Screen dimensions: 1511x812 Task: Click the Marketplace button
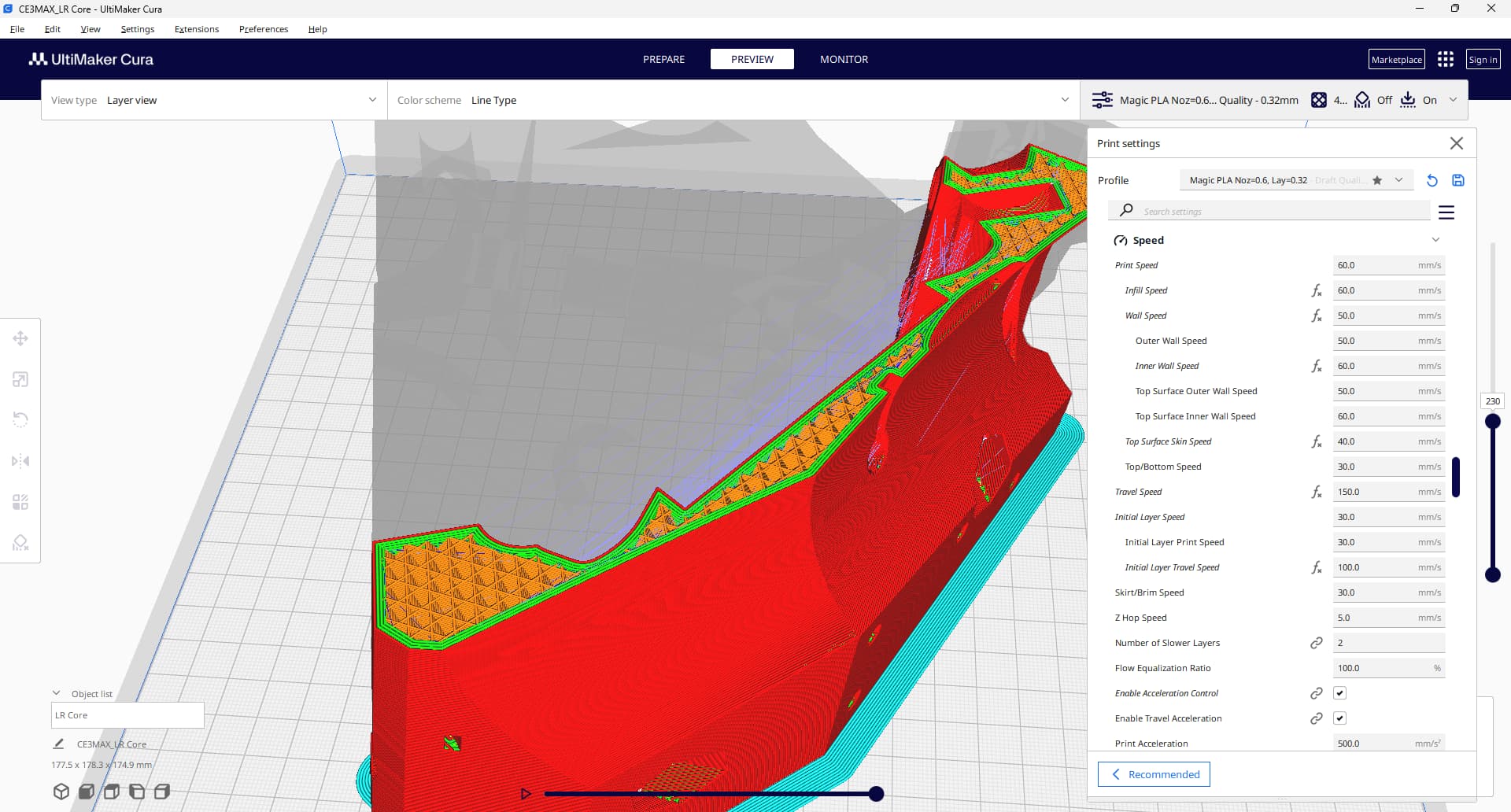tap(1396, 60)
